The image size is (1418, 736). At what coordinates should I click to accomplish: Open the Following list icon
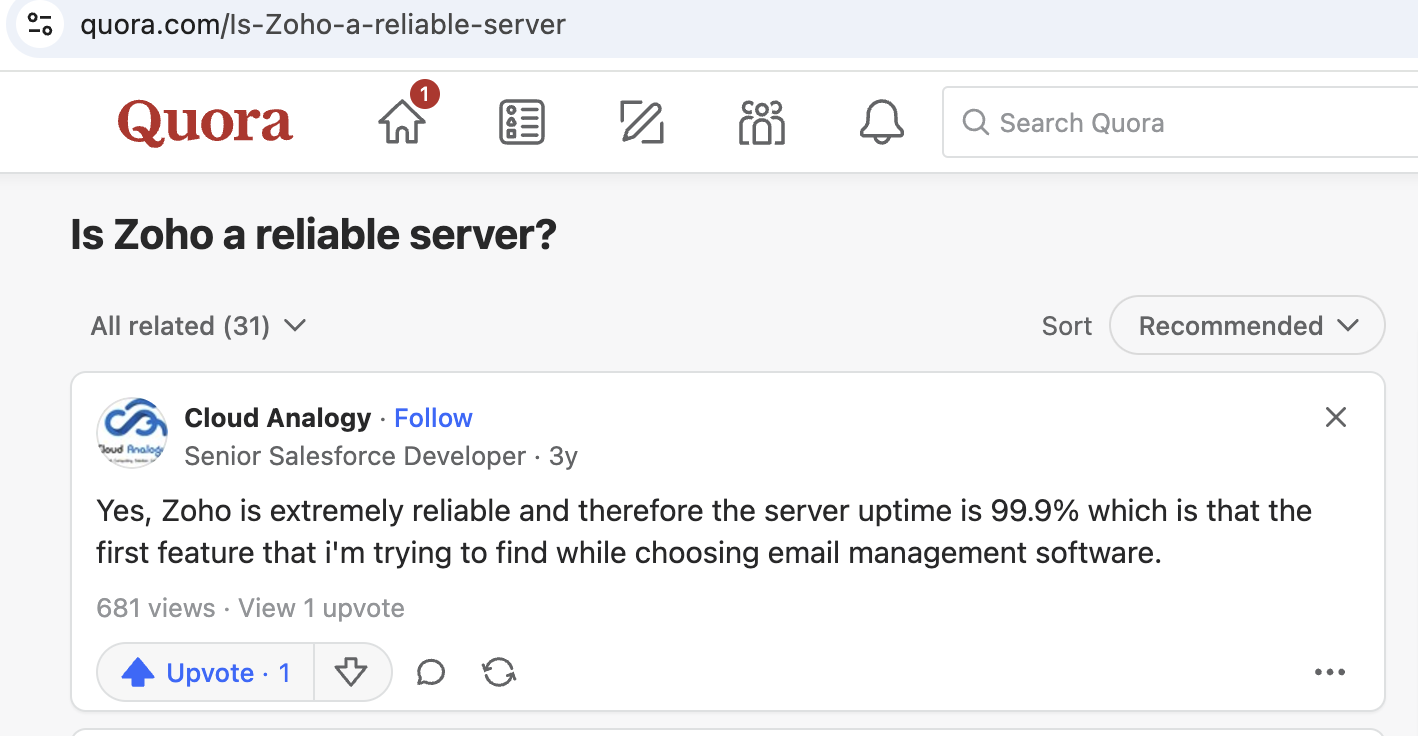(521, 123)
